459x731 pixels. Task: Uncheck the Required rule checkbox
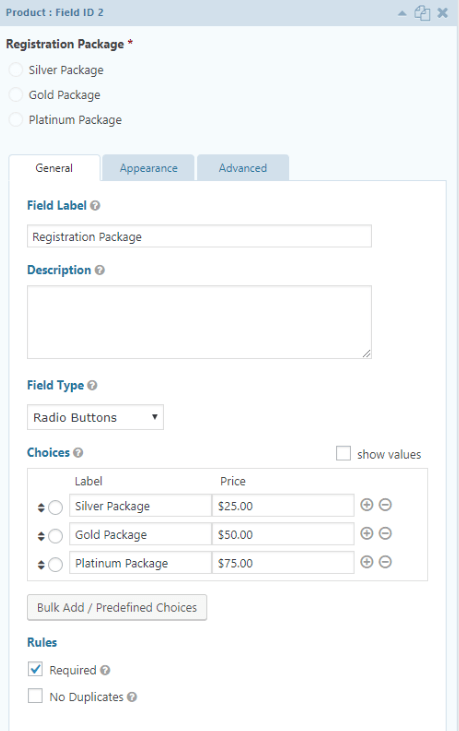pos(35,669)
